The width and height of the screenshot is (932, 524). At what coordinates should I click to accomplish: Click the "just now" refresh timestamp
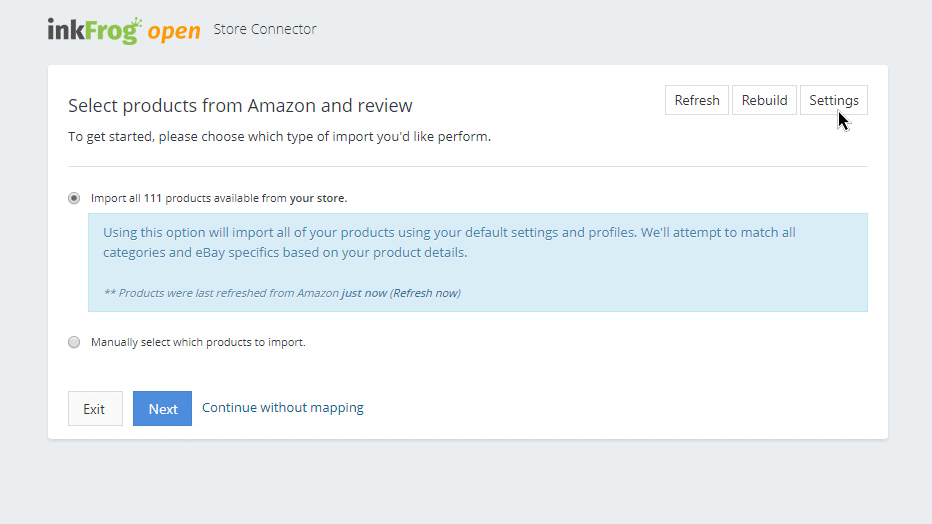point(364,293)
